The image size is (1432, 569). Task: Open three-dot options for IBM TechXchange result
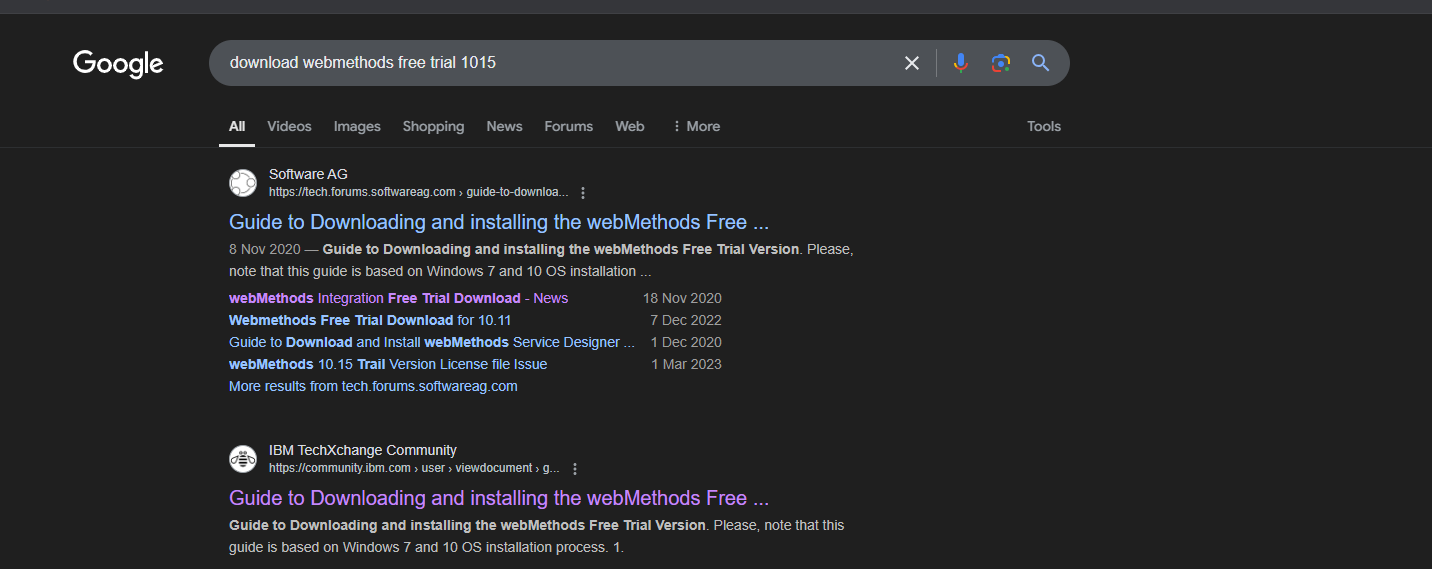coord(574,469)
